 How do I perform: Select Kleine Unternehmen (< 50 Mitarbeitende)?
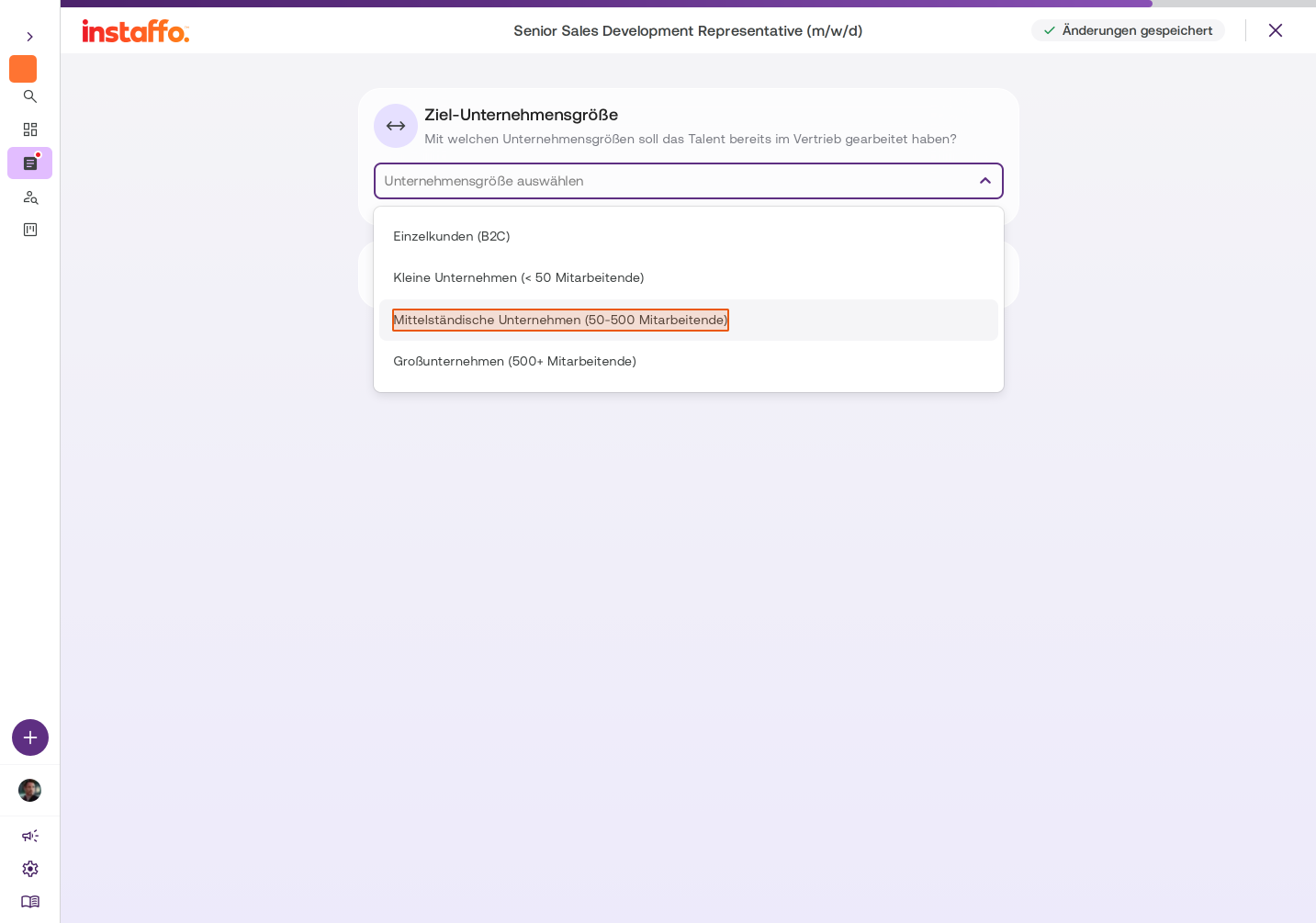[x=689, y=277]
